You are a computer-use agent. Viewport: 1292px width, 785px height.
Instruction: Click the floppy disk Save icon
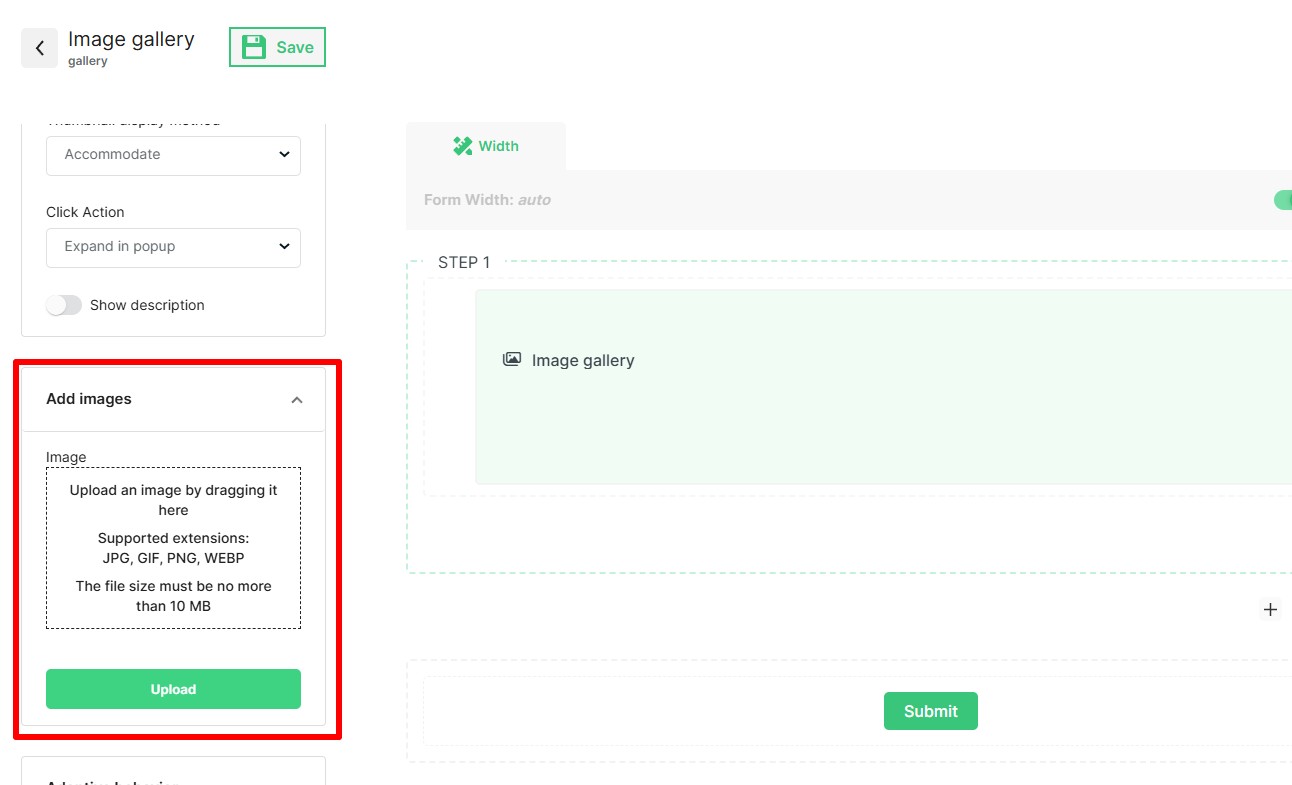[255, 47]
